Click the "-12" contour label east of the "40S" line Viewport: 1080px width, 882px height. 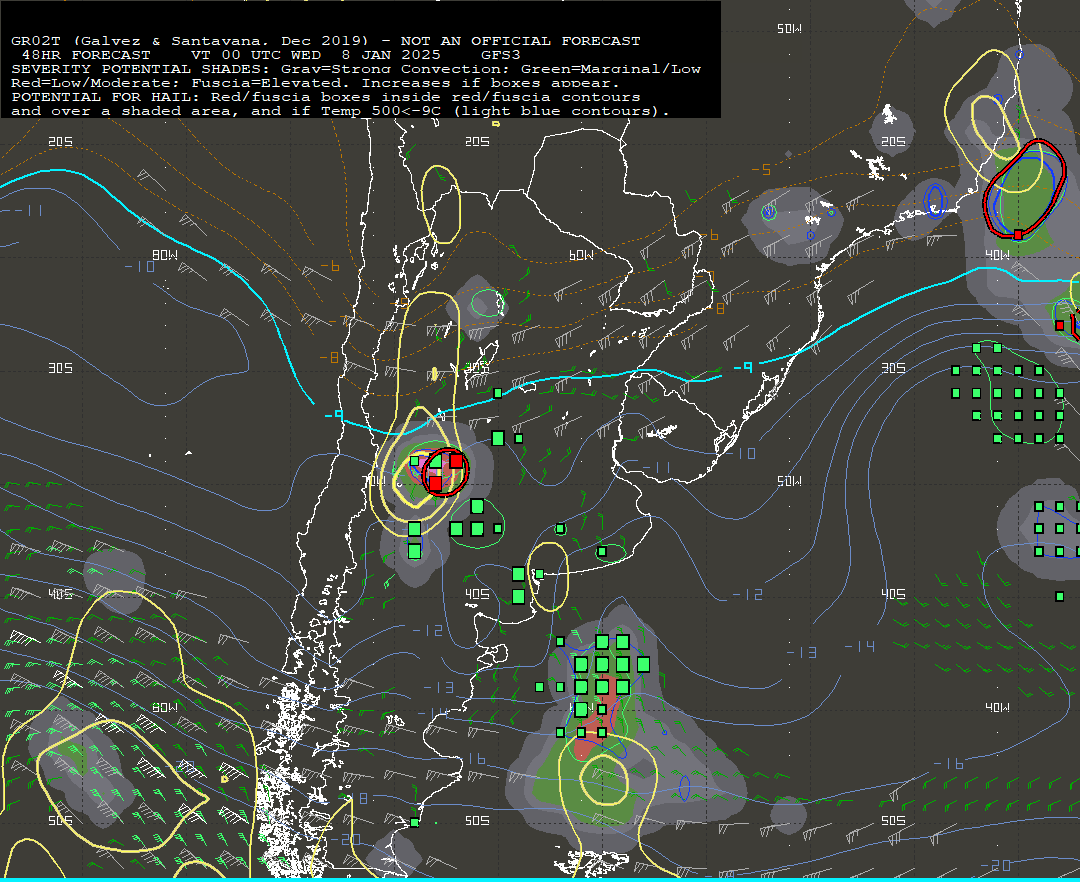pos(748,594)
